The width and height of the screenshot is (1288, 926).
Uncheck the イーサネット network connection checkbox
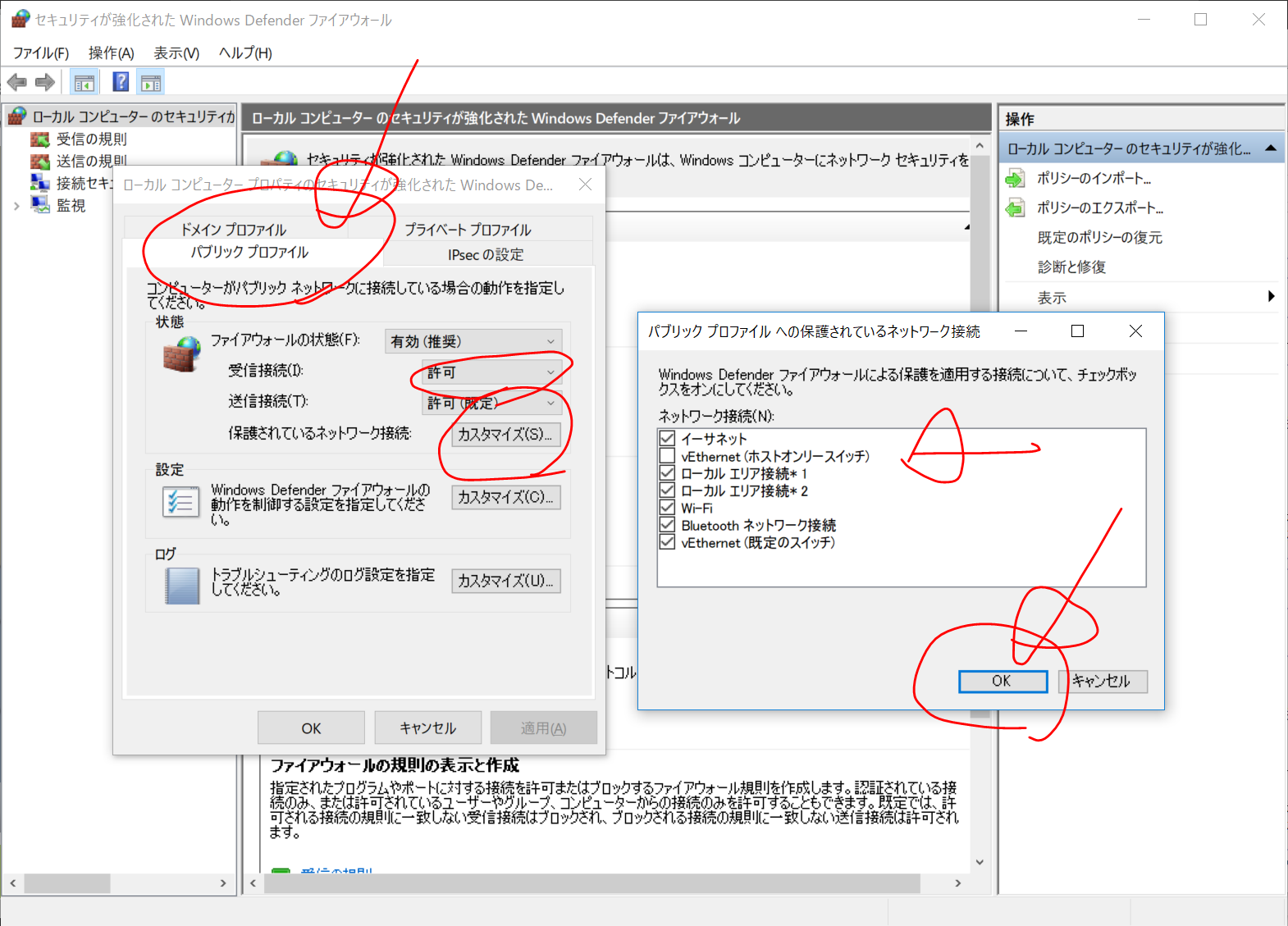pos(668,439)
